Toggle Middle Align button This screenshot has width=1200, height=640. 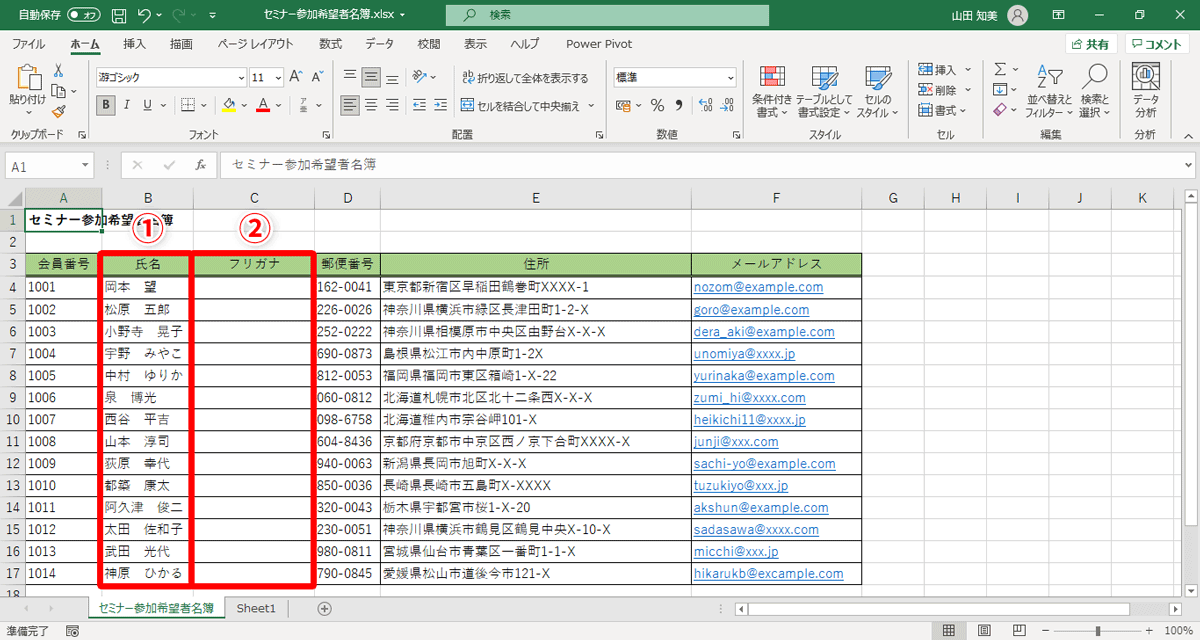coord(371,77)
